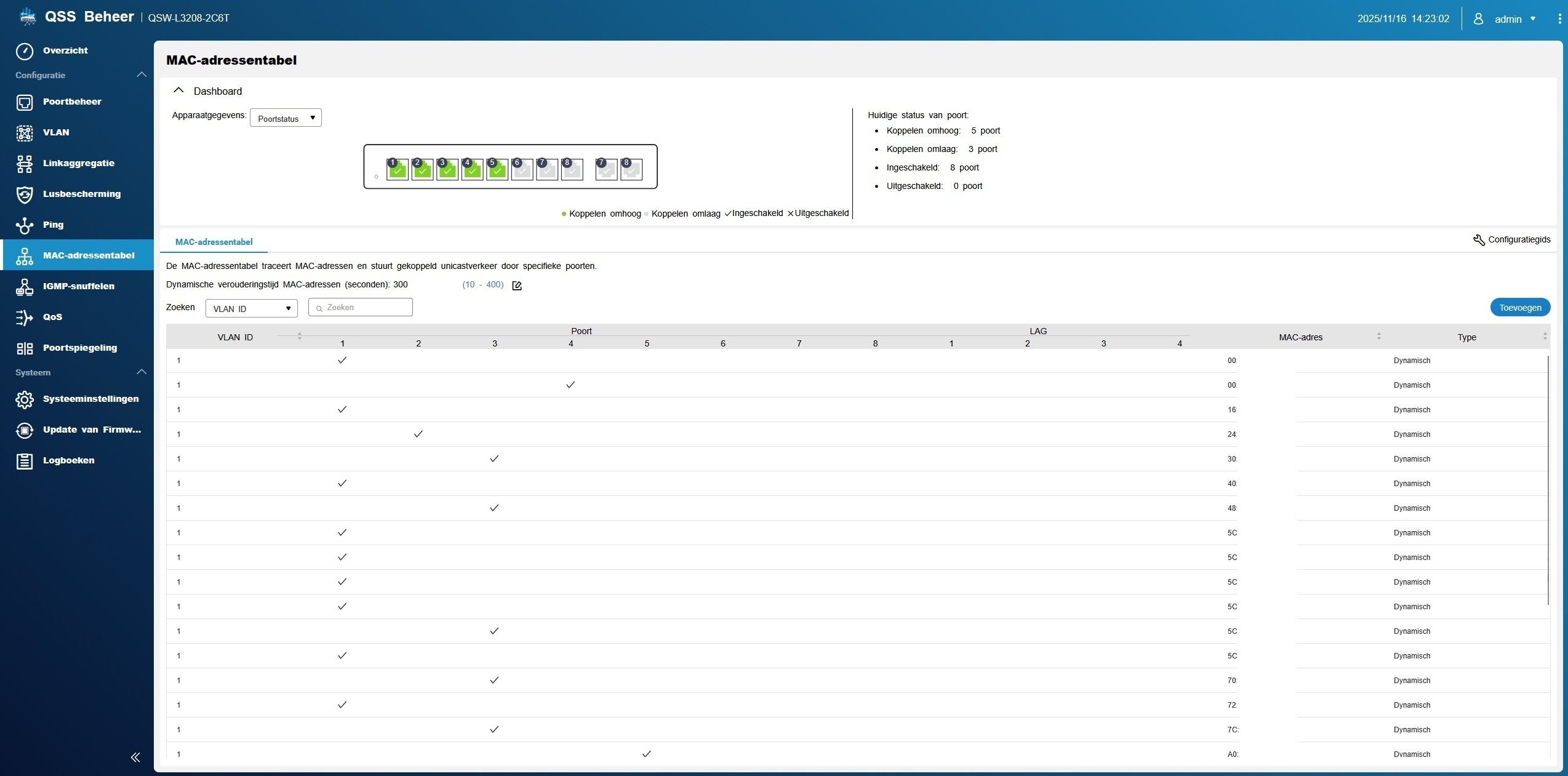The height and width of the screenshot is (776, 1568).
Task: Open Linkaggregatie settings icon
Action: [x=25, y=164]
